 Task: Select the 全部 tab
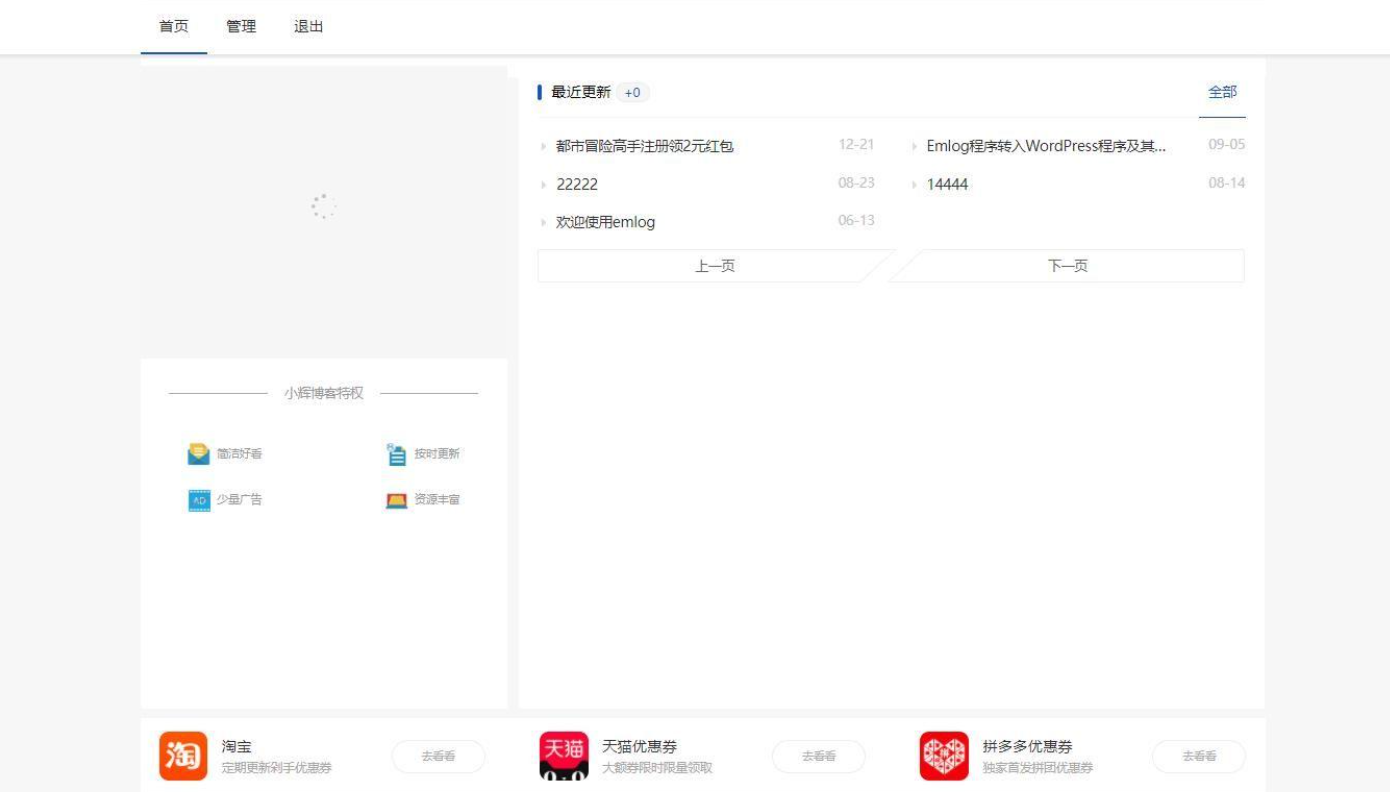tap(1224, 92)
